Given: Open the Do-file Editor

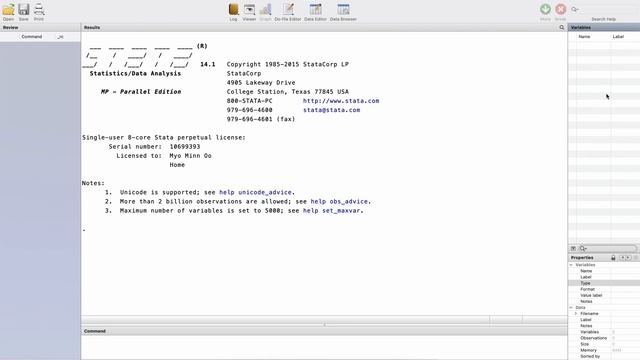Looking at the screenshot, I should 288,10.
